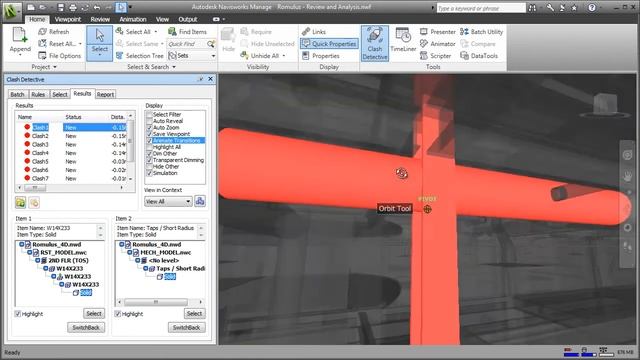Open the Scripter tool
The height and width of the screenshot is (360, 640).
pyautogui.click(x=436, y=56)
